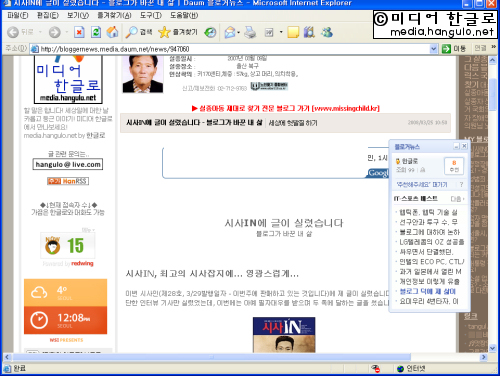This screenshot has height=376, width=500.
Task: Click the blue highlighted 블로그 덕에 제 삶이 link
Action: [428, 291]
